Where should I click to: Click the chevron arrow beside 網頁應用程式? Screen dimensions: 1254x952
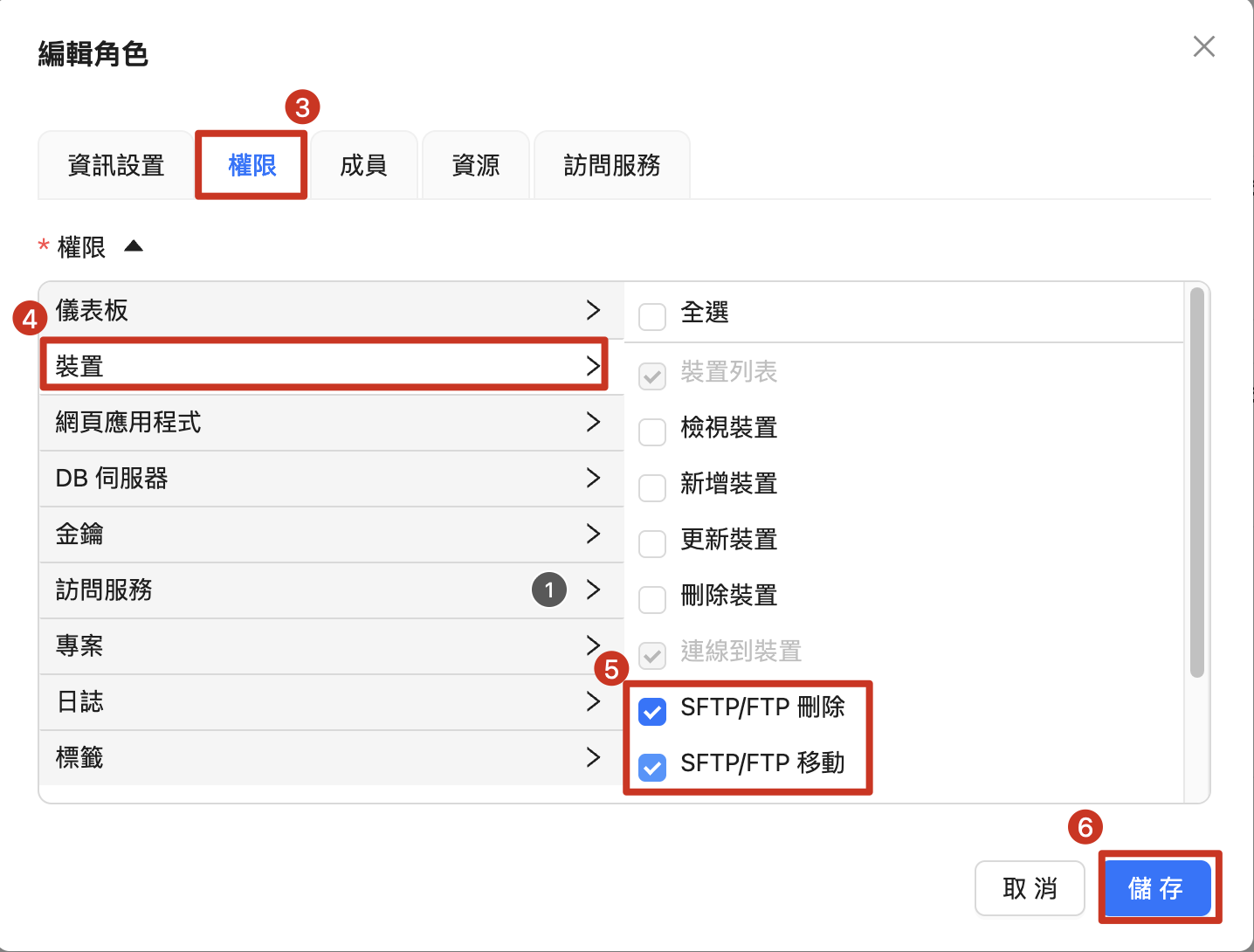593,422
